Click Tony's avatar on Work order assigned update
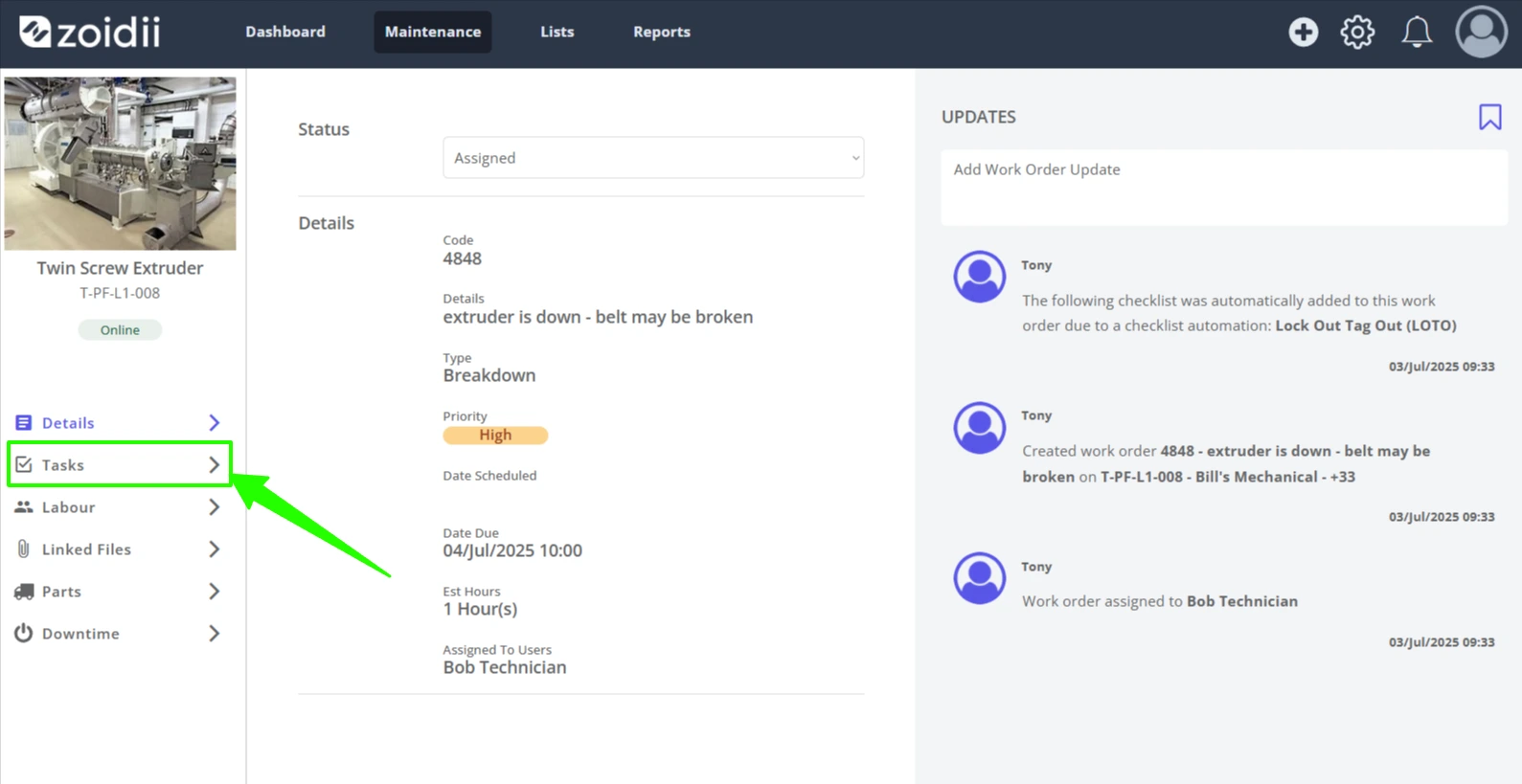This screenshot has width=1522, height=784. (979, 578)
